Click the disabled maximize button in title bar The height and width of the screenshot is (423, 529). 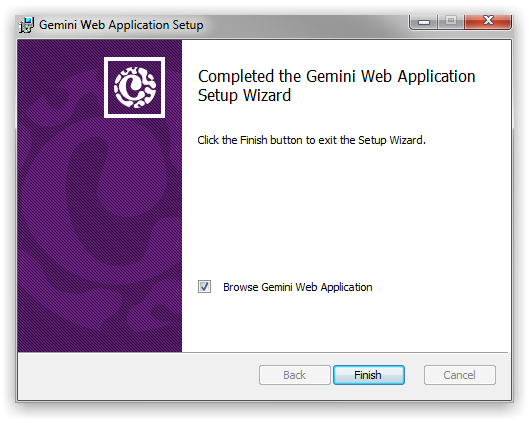pyautogui.click(x=451, y=22)
